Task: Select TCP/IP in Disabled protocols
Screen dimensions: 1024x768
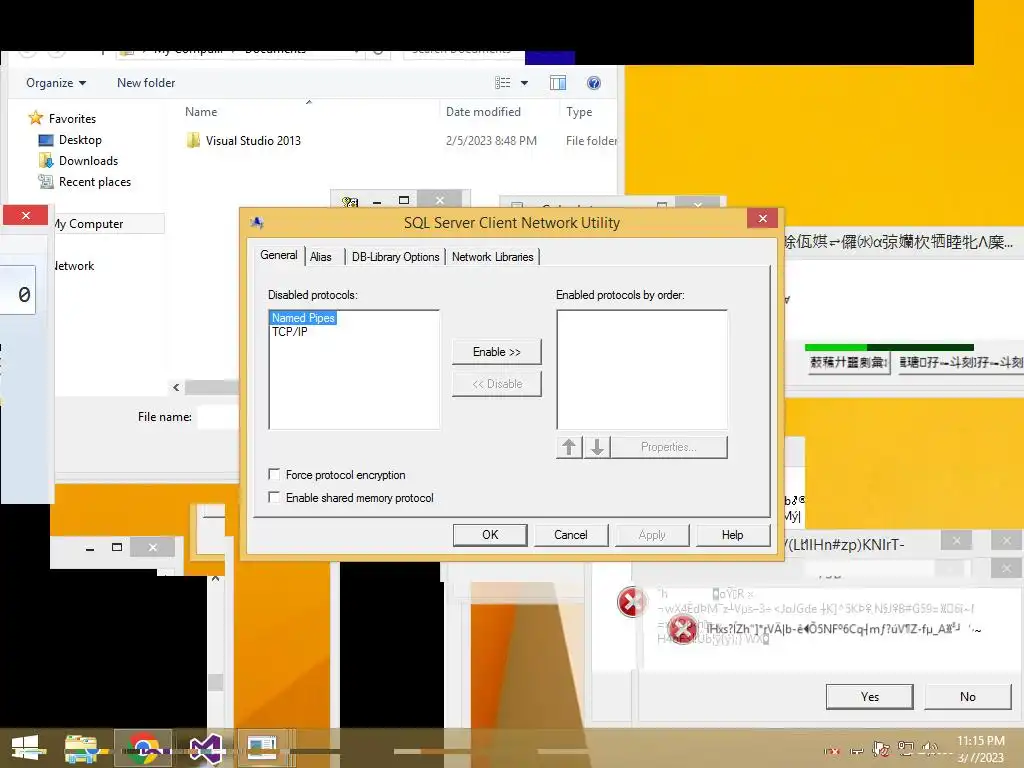Action: [x=289, y=332]
